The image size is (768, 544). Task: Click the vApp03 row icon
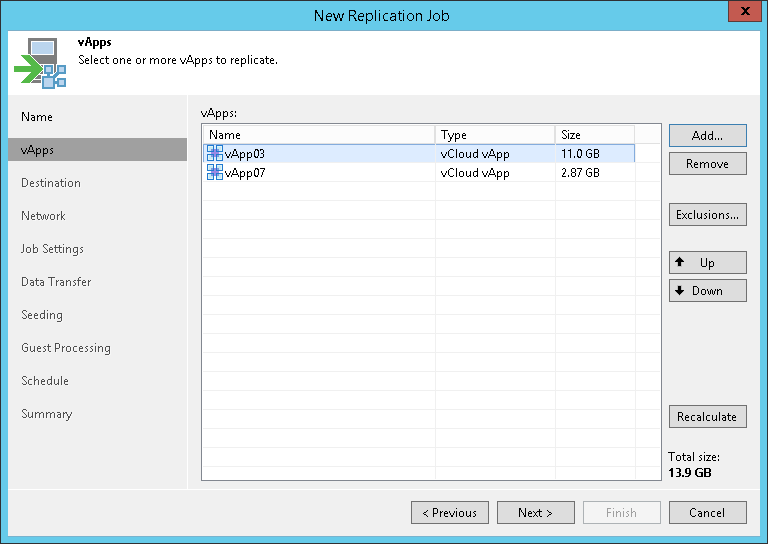coord(215,154)
